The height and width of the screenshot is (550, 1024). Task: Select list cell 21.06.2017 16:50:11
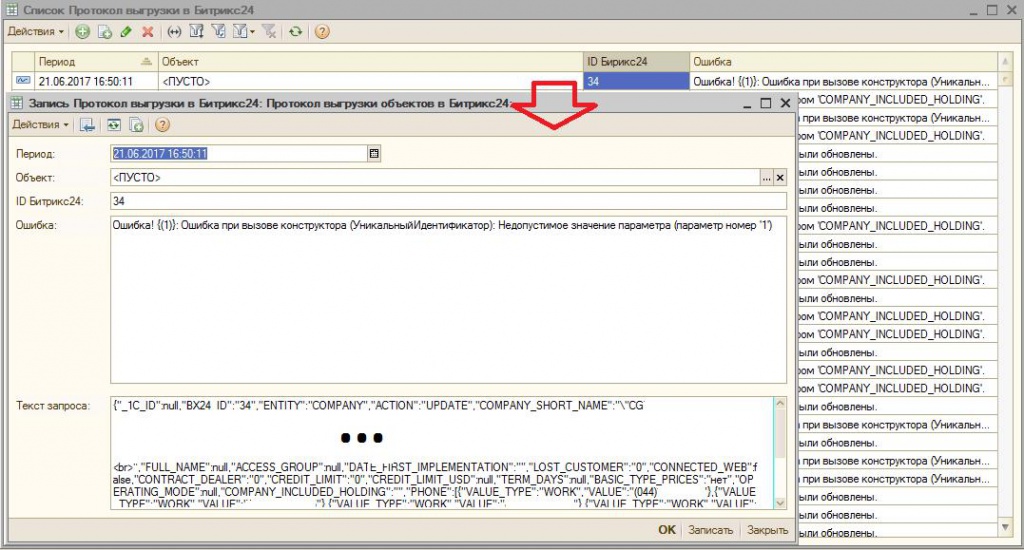pyautogui.click(x=96, y=81)
